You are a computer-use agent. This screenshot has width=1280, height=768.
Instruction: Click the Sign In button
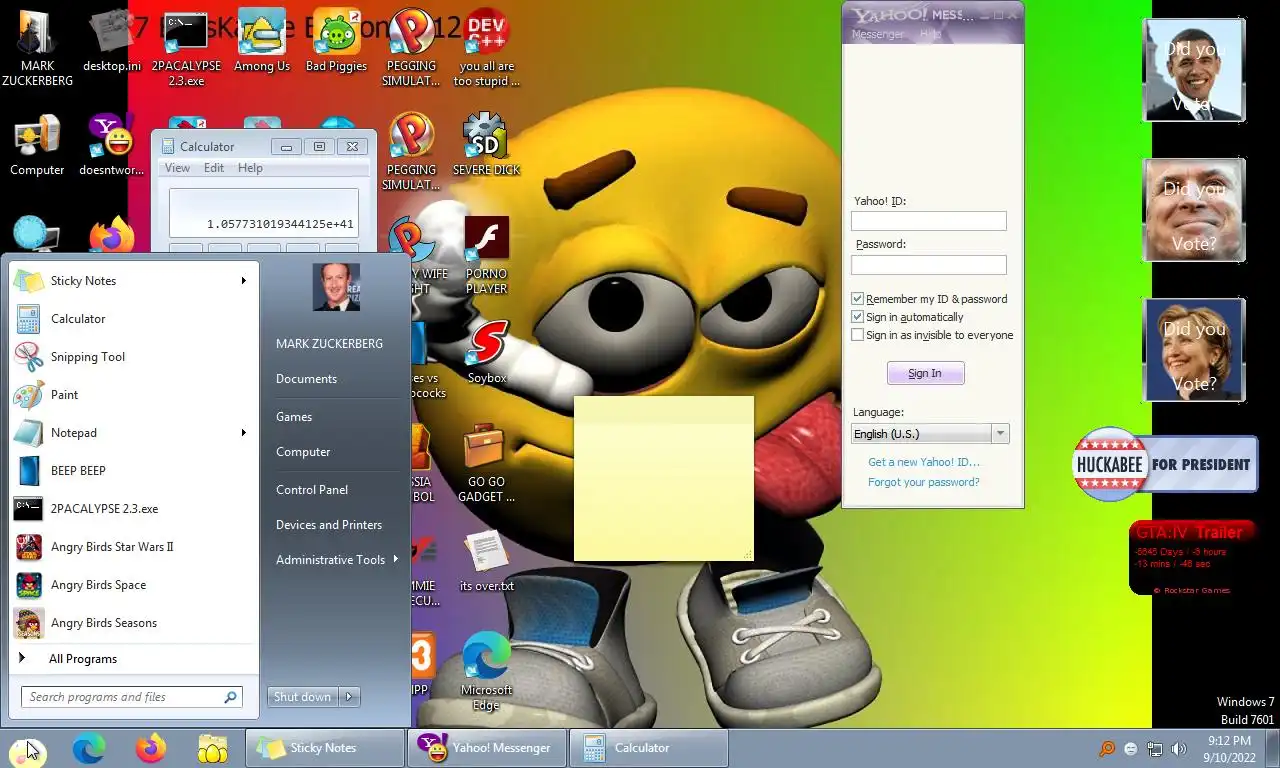click(925, 373)
